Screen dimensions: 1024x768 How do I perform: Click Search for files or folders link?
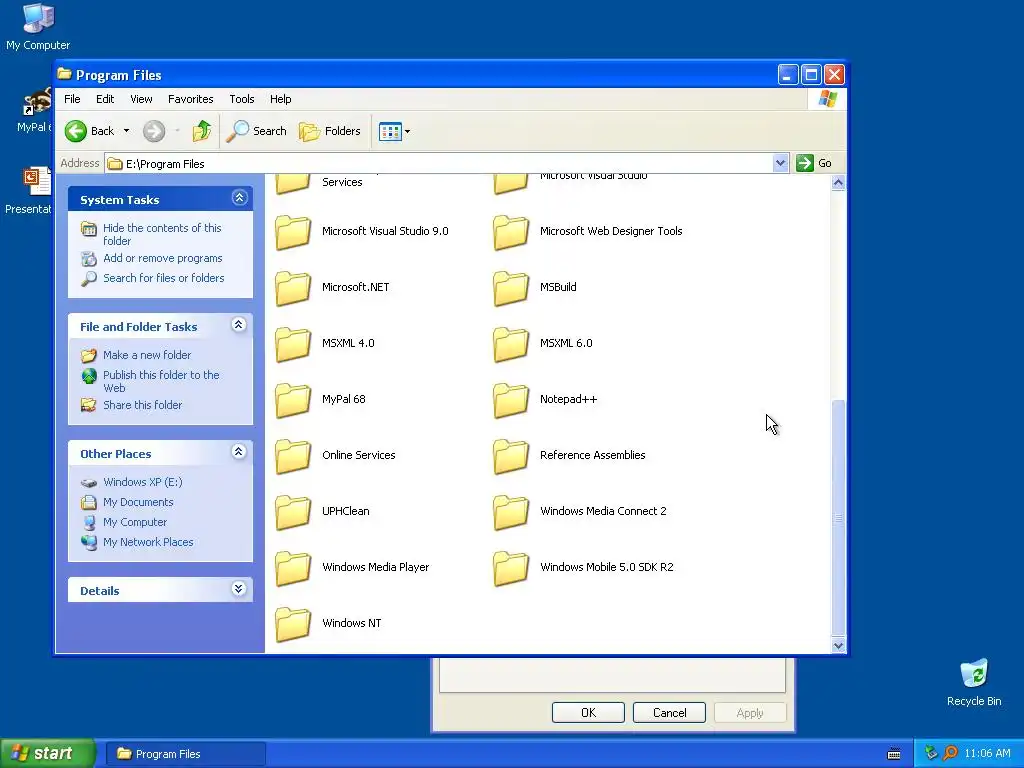(x=163, y=278)
